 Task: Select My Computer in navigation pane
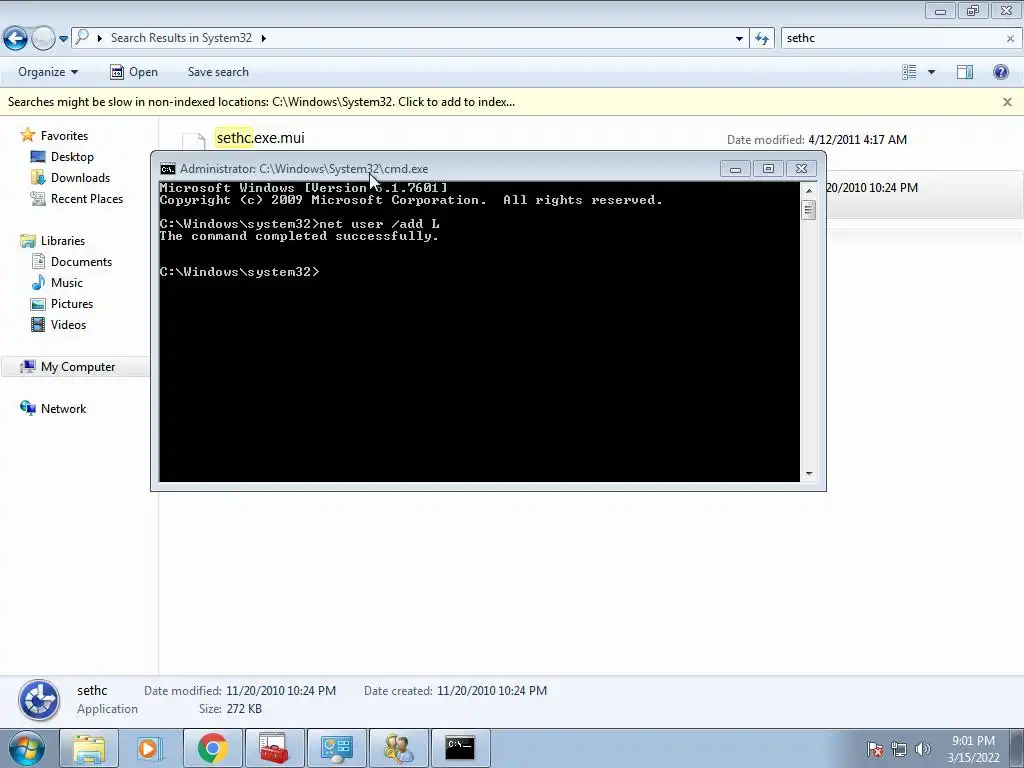coord(78,367)
